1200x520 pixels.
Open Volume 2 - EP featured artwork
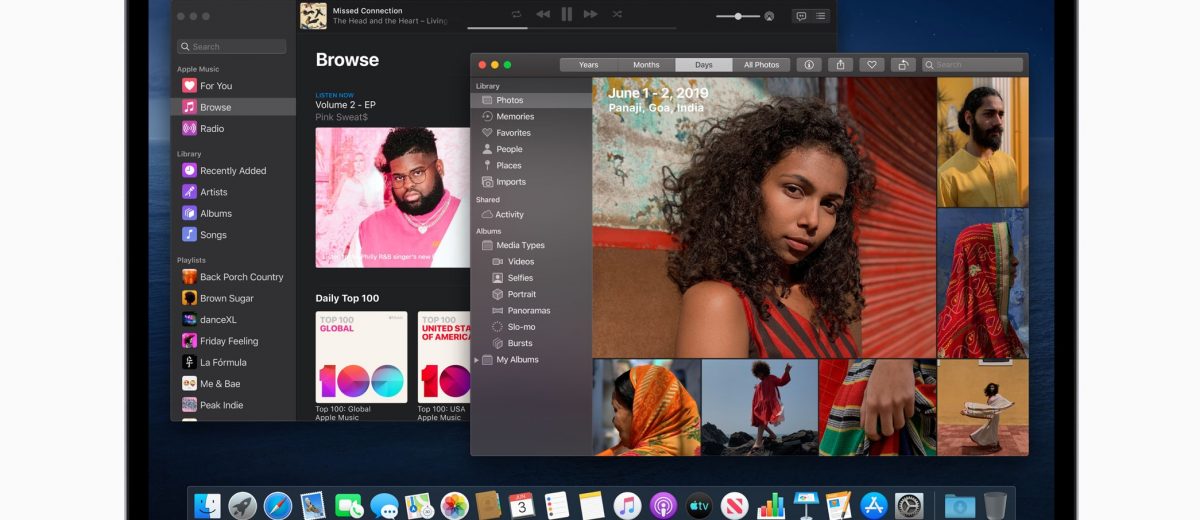click(x=393, y=197)
